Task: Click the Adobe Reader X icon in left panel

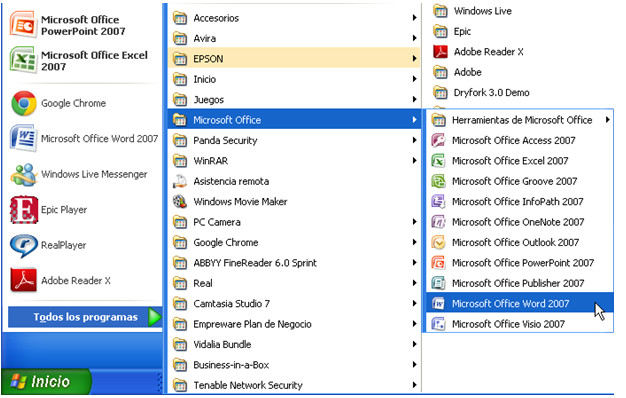Action: [x=24, y=280]
